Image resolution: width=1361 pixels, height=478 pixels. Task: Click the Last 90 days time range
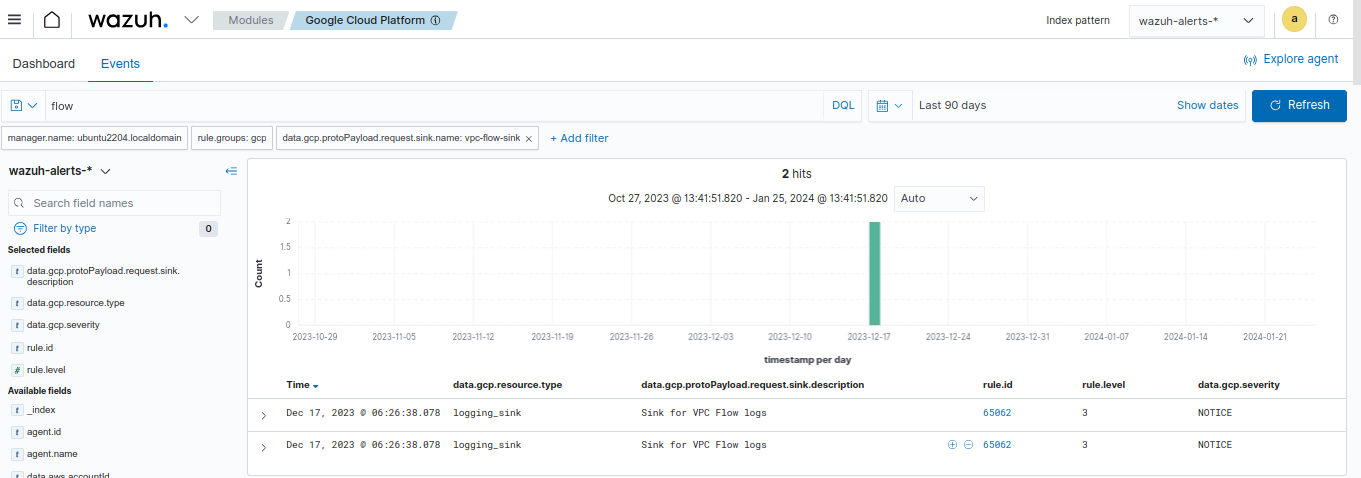(952, 105)
